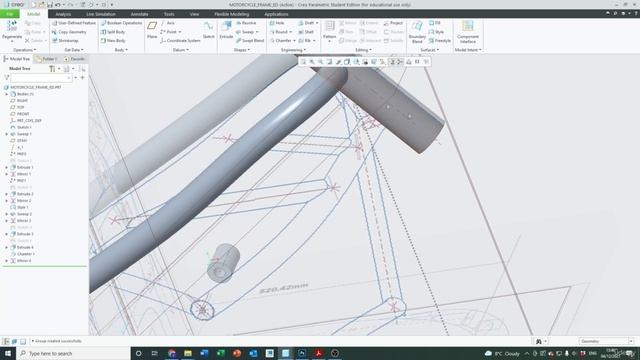Select the Boundary Blend tool
Image resolution: width=640 pixels, height=360 pixels.
tap(417, 32)
